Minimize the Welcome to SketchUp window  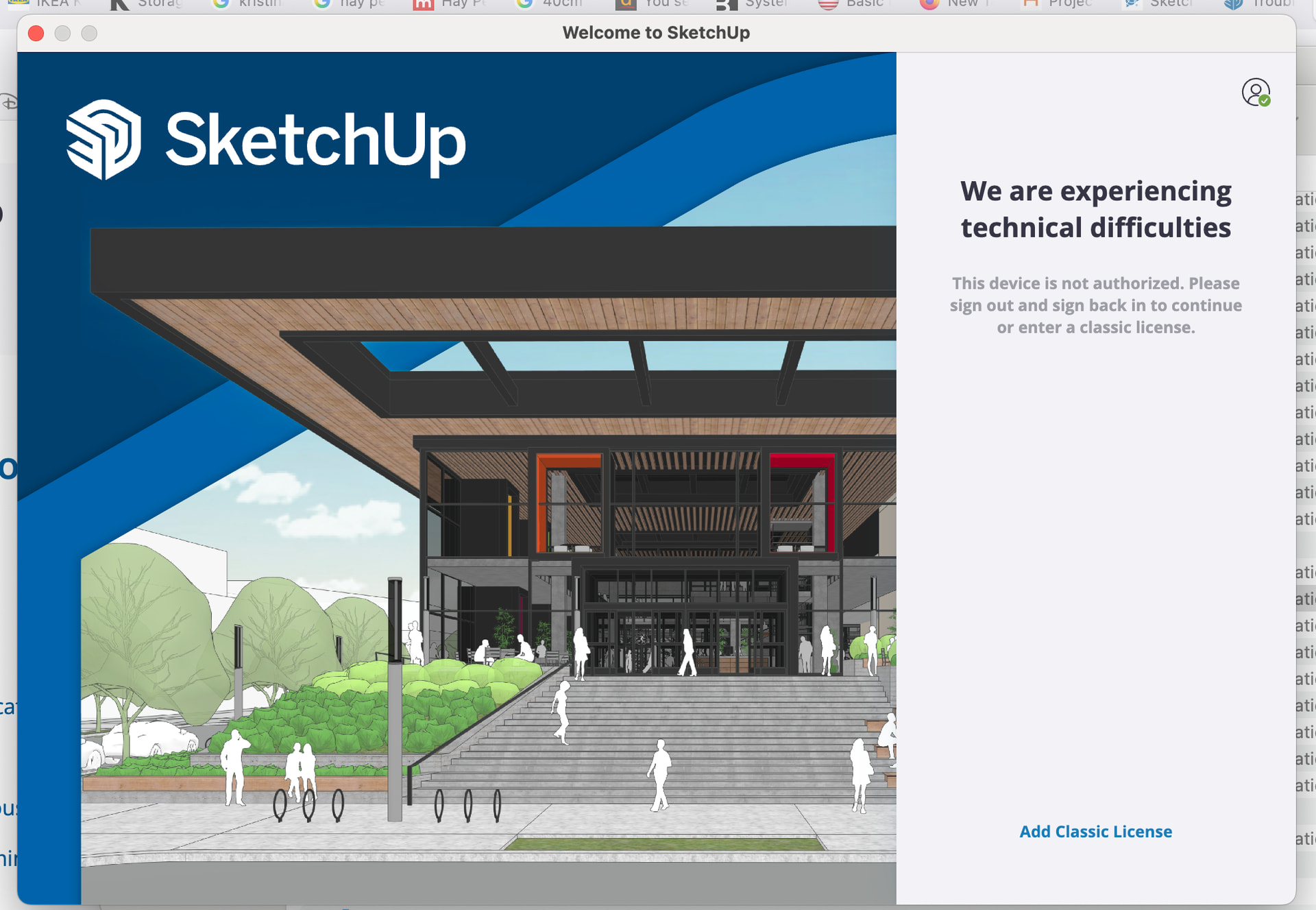62,33
